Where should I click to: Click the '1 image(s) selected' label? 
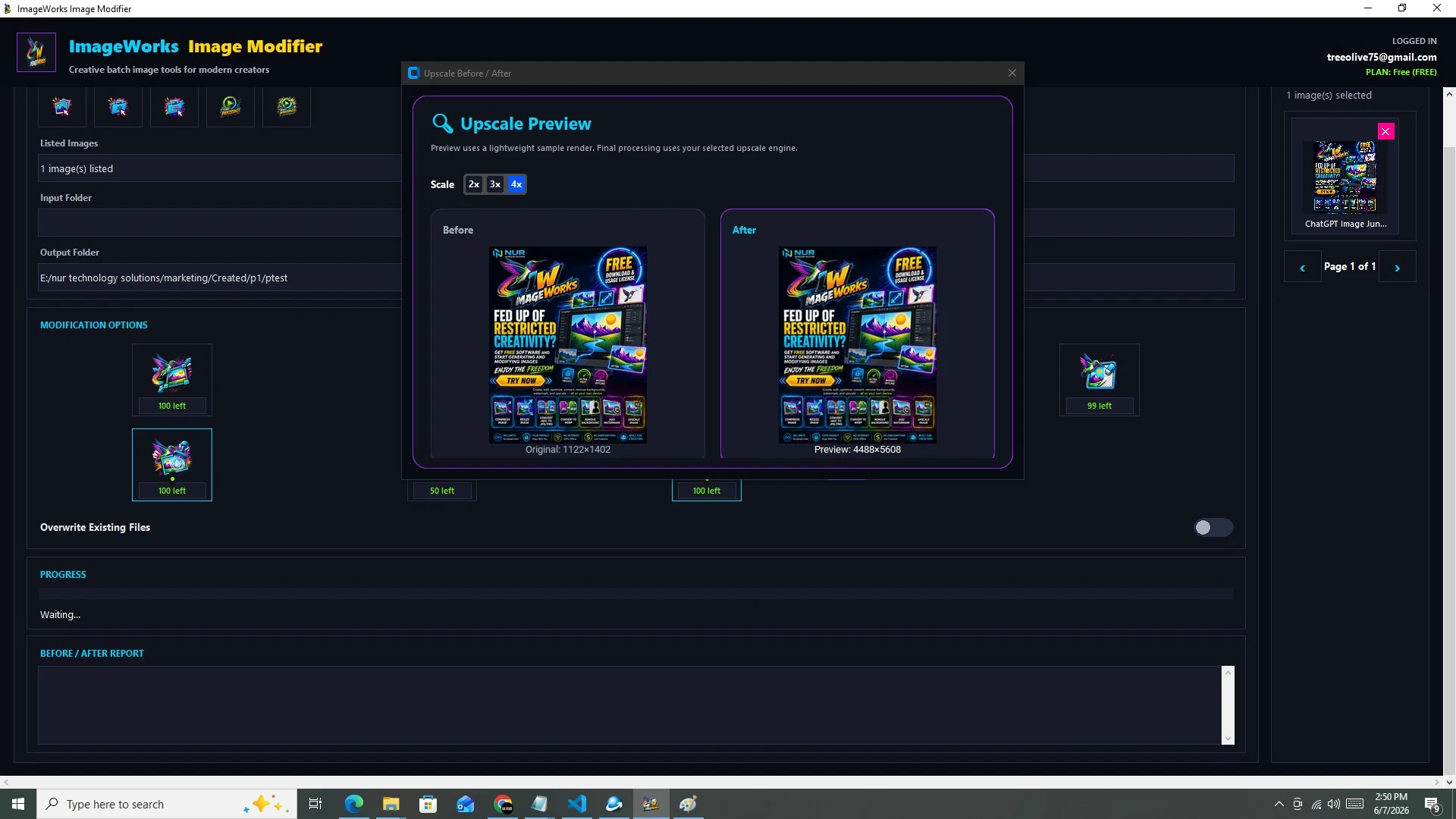coord(1329,95)
